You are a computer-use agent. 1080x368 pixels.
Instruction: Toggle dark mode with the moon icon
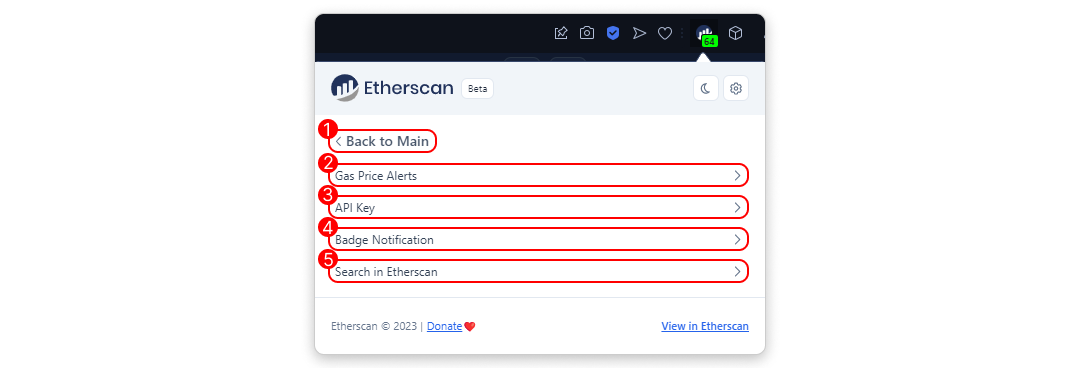pos(705,88)
